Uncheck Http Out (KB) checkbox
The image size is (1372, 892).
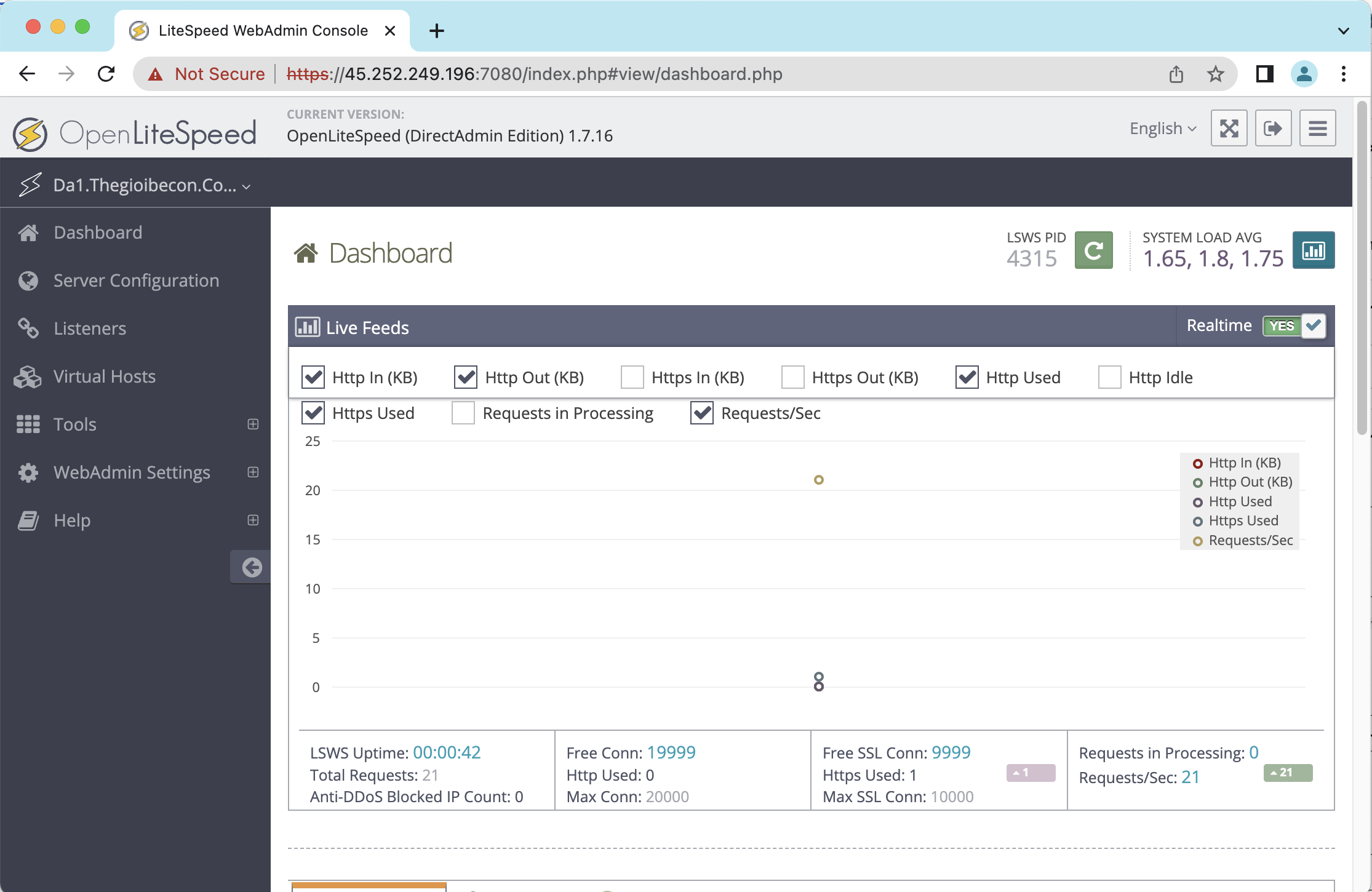pos(466,377)
